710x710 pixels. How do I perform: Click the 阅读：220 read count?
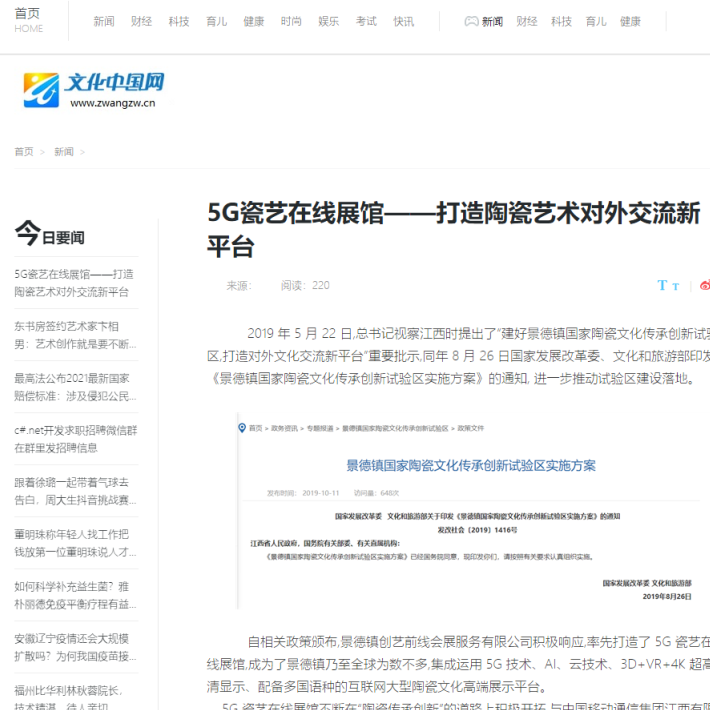[x=305, y=285]
